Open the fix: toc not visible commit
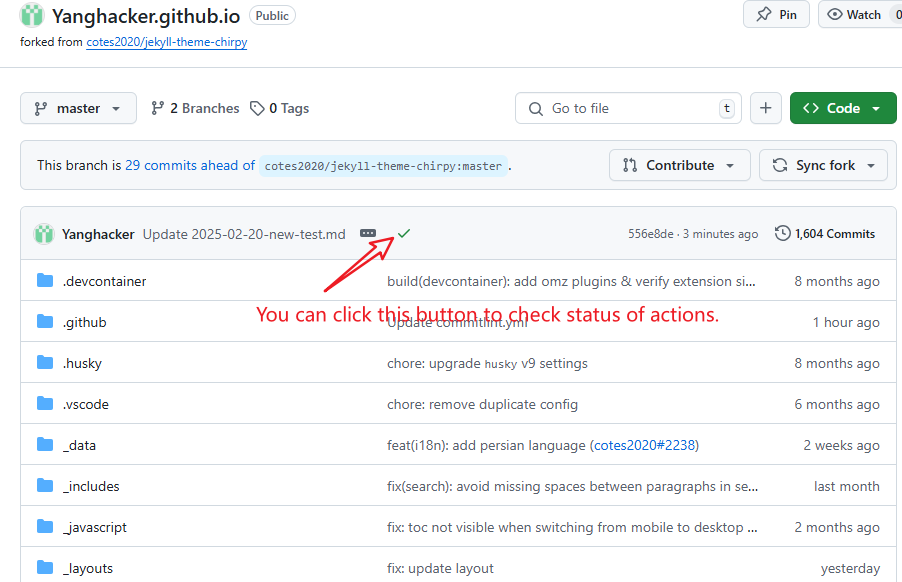The height and width of the screenshot is (582, 902). pos(572,527)
